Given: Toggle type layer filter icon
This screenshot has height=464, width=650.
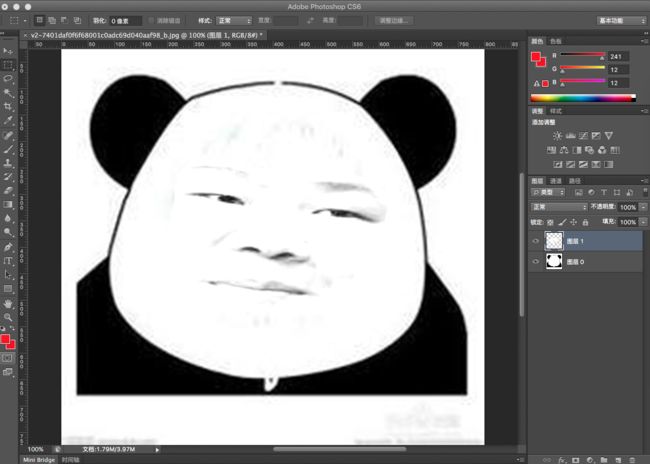Looking at the screenshot, I should tap(604, 192).
